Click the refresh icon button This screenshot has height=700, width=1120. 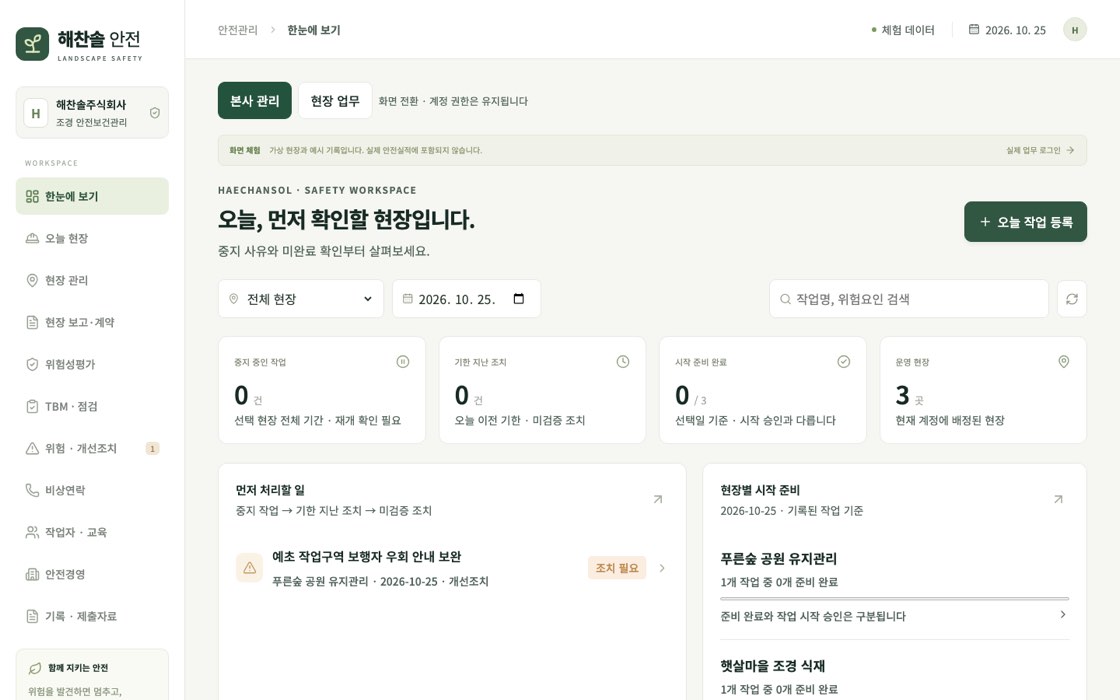[1071, 299]
